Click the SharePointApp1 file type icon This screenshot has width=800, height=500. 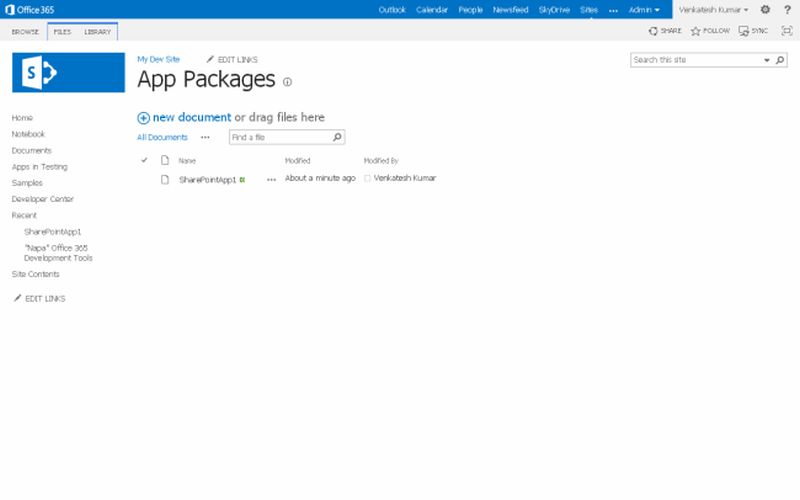[165, 179]
